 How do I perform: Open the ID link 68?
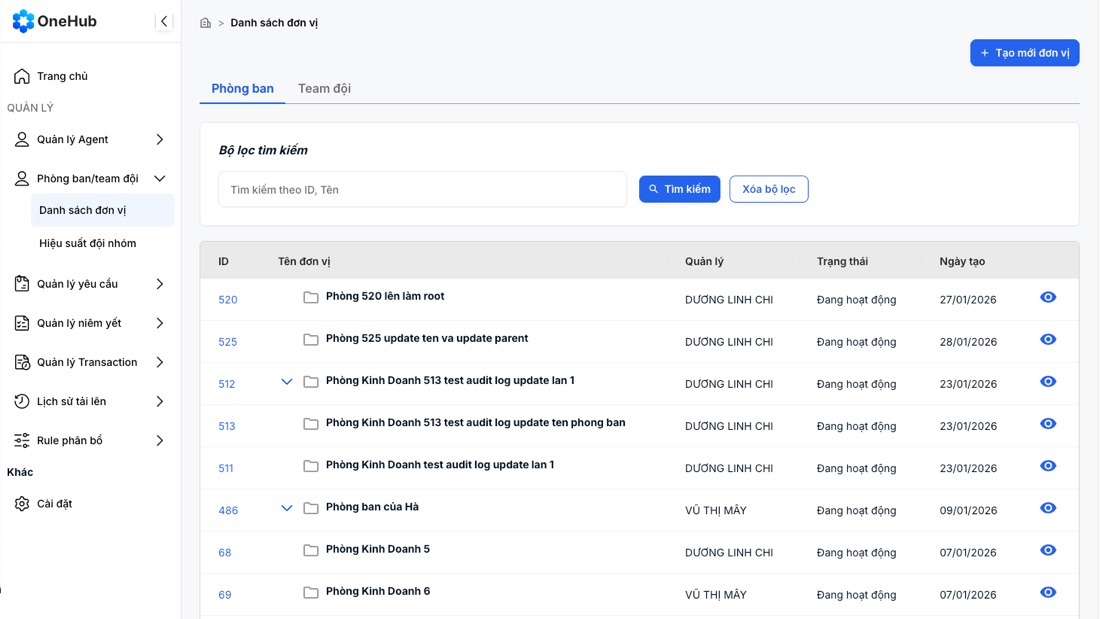click(x=224, y=552)
